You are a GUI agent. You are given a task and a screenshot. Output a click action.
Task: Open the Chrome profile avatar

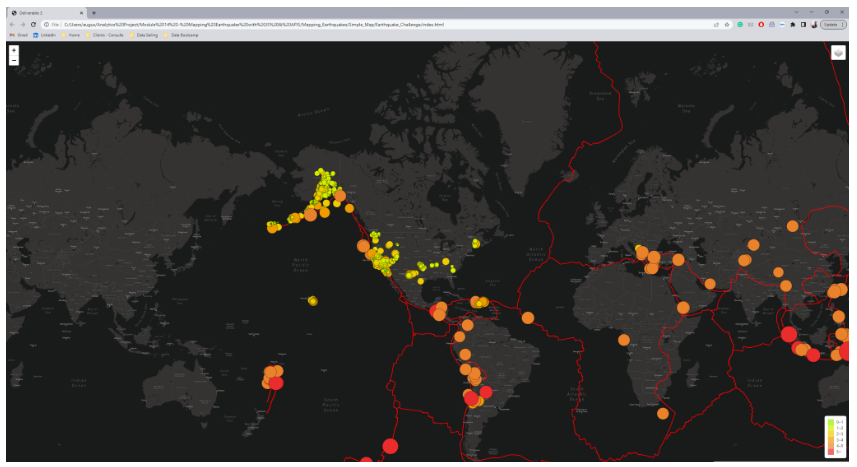click(x=814, y=25)
